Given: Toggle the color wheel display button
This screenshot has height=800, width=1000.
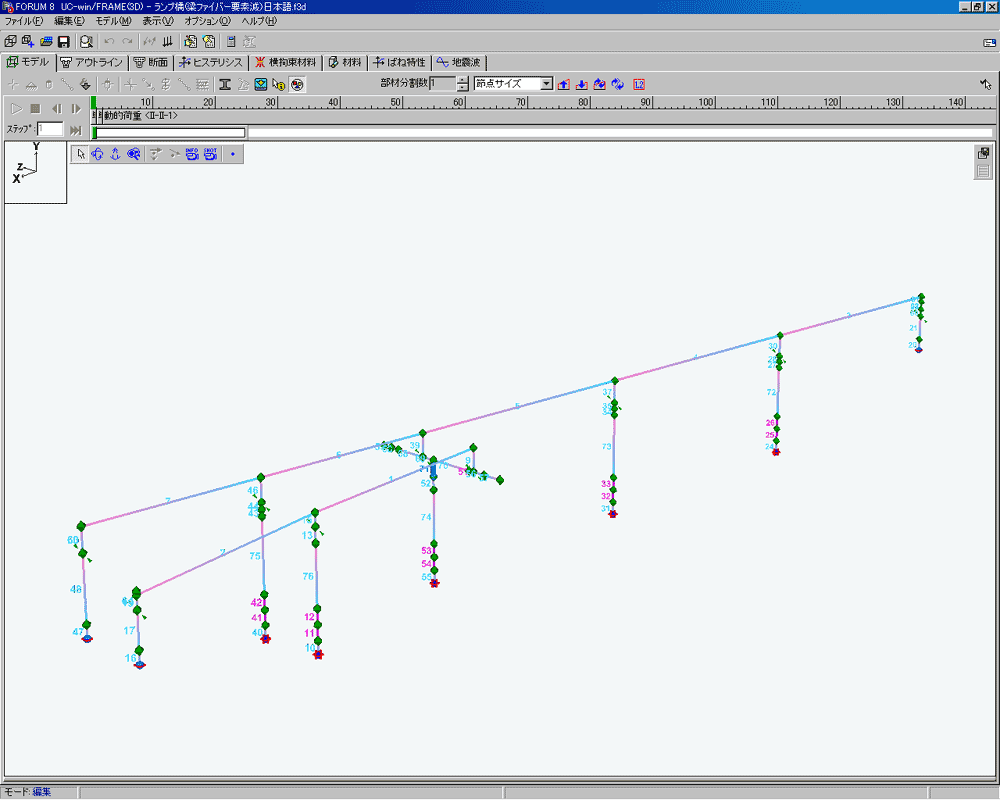Looking at the screenshot, I should tap(297, 85).
